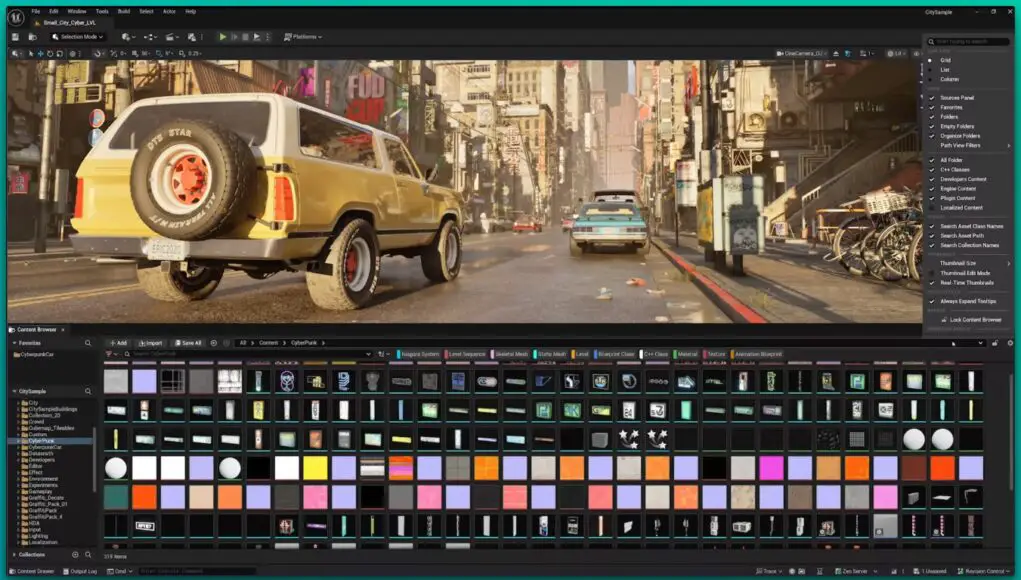Screen dimensions: 1021x580
Task: Click the Import button in Content Browser
Action: 150,343
